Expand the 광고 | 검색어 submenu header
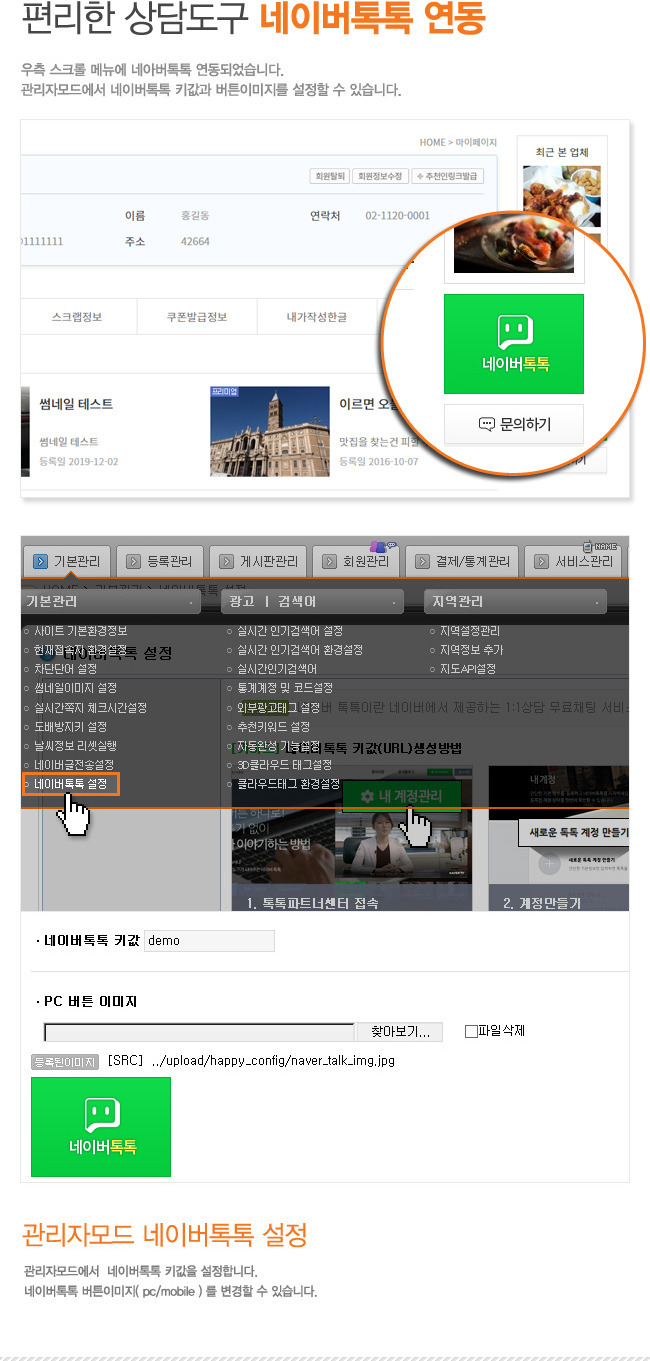The image size is (650, 1361). (x=314, y=602)
